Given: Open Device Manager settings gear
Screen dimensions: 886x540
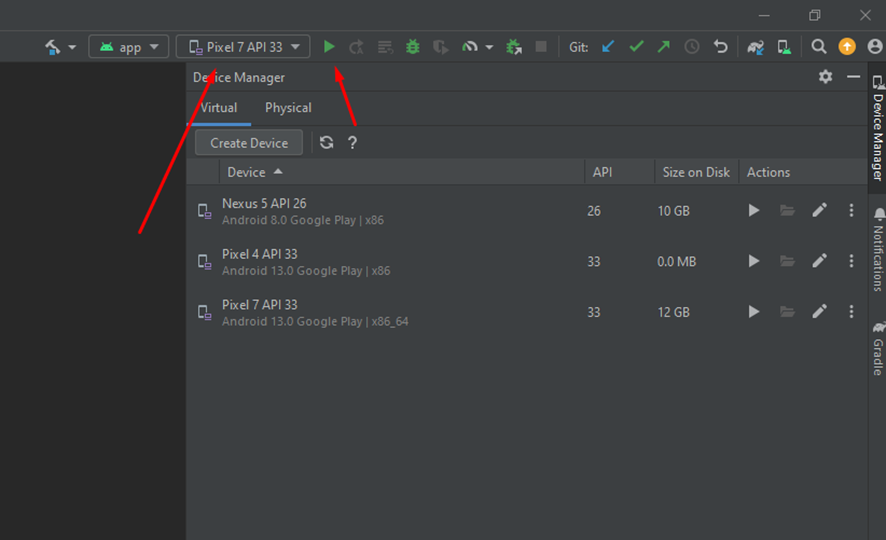Looking at the screenshot, I should coord(826,76).
